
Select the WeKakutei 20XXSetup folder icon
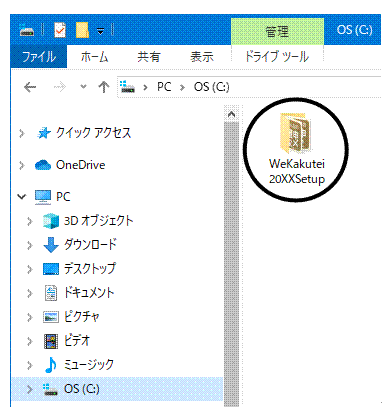click(296, 134)
